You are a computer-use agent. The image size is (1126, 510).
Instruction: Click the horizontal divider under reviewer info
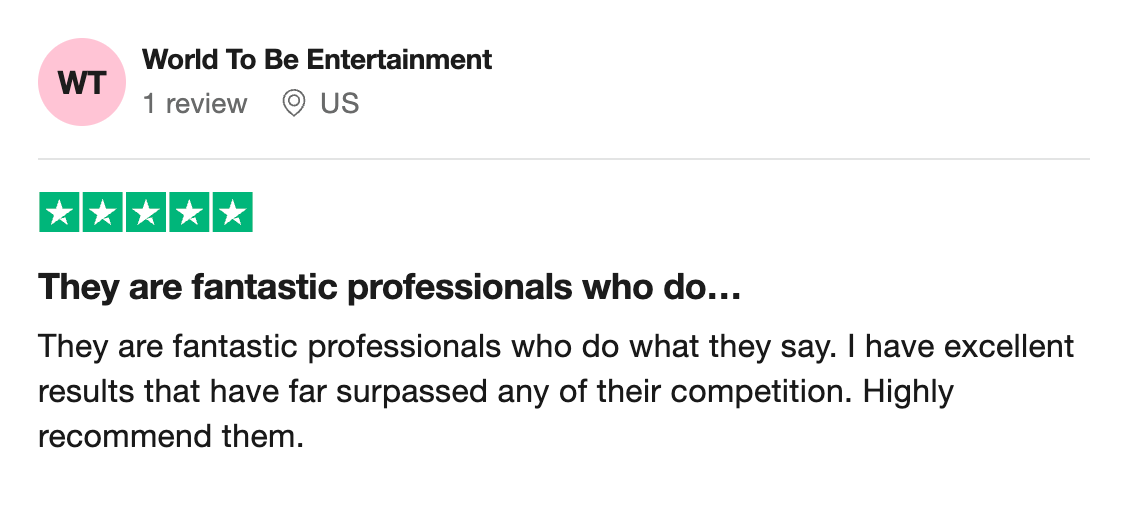(563, 159)
